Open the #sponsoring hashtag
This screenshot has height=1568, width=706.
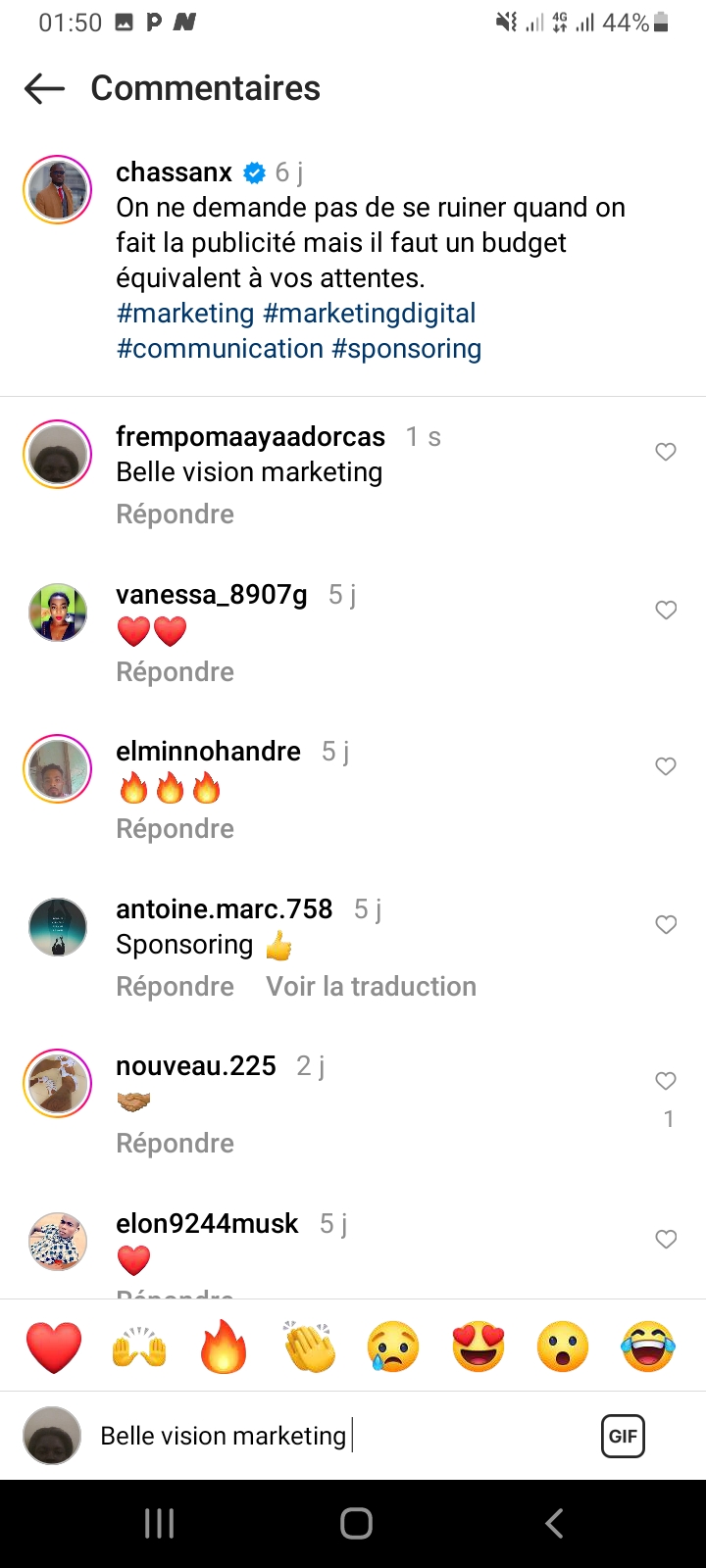[406, 349]
